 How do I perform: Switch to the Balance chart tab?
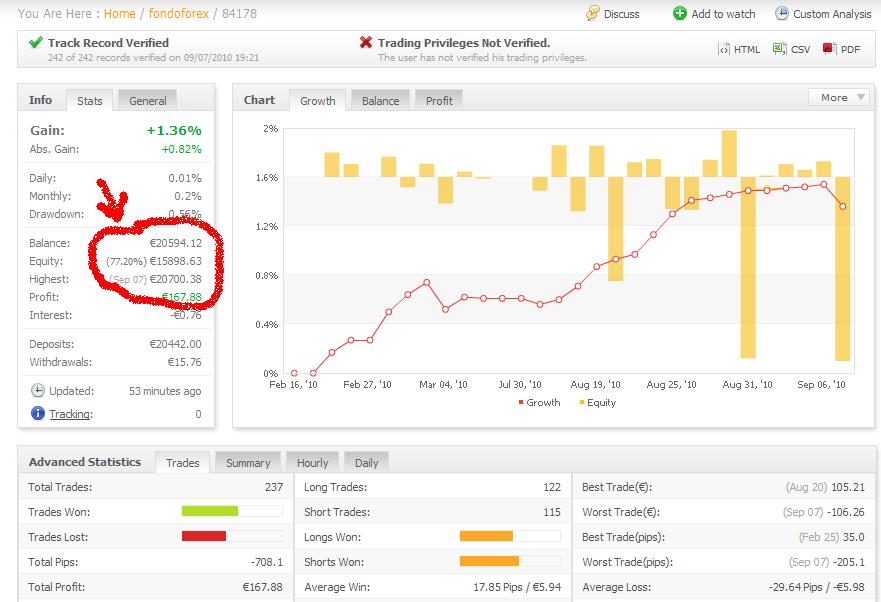pyautogui.click(x=380, y=100)
